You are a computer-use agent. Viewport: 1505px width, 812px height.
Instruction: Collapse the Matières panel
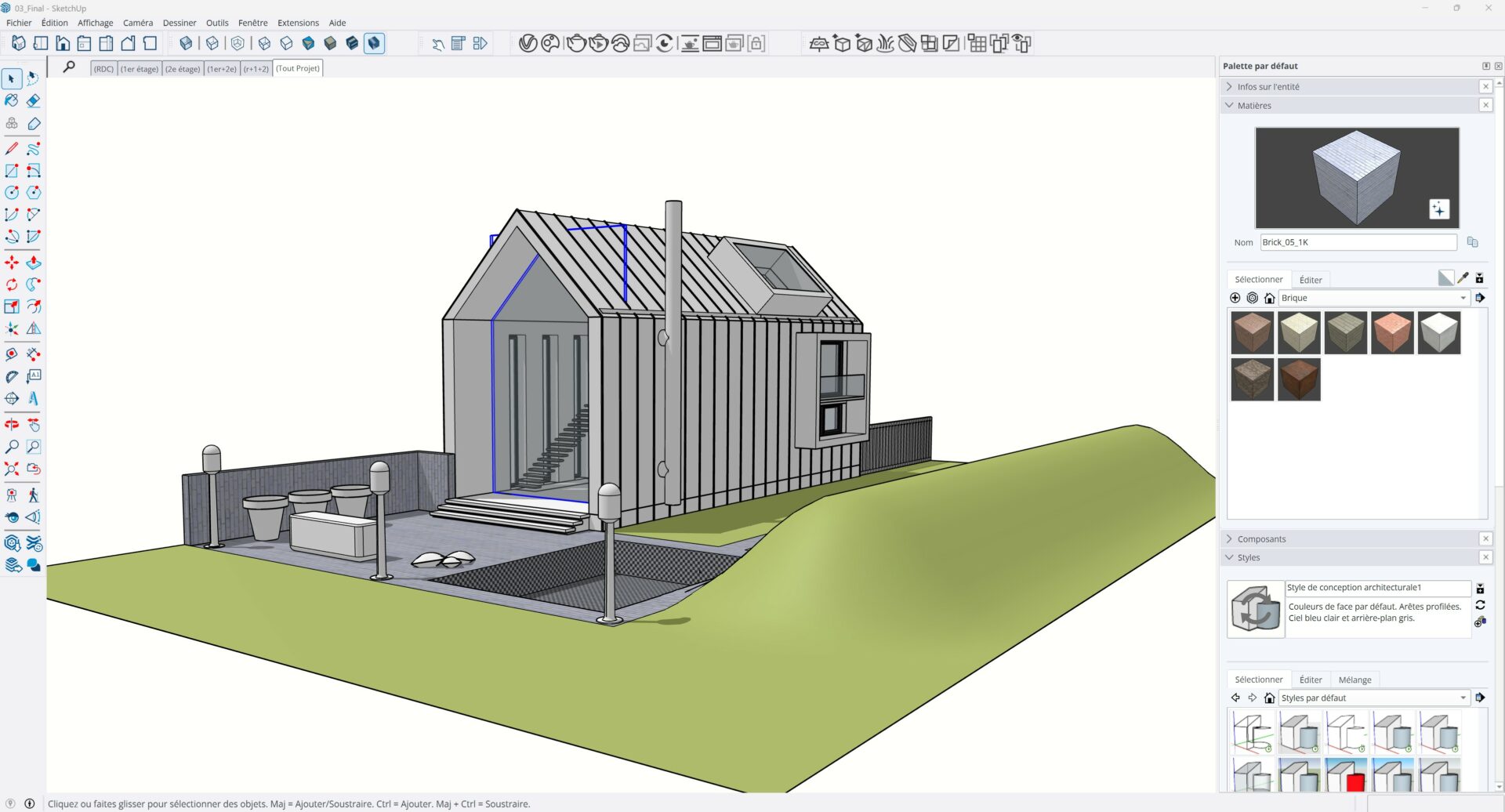coord(1254,106)
